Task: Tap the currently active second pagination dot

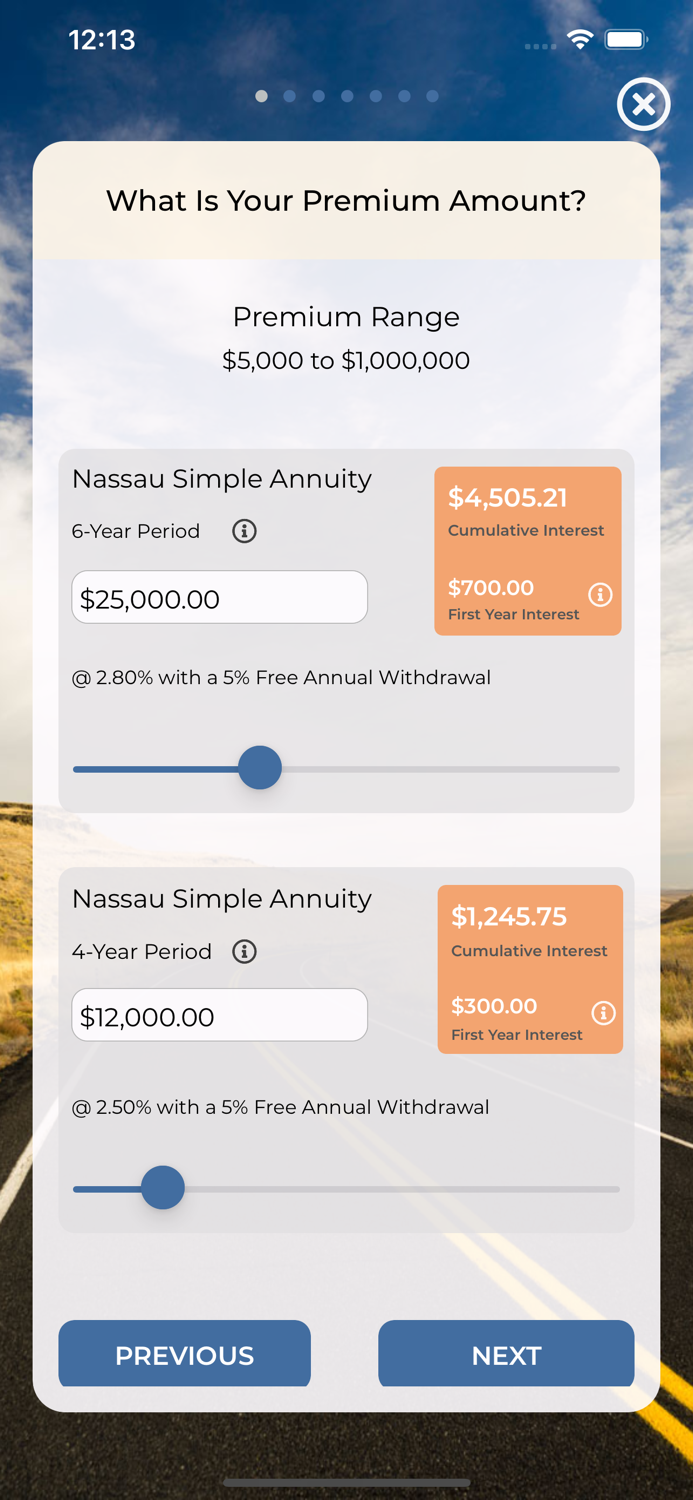Action: [x=290, y=96]
